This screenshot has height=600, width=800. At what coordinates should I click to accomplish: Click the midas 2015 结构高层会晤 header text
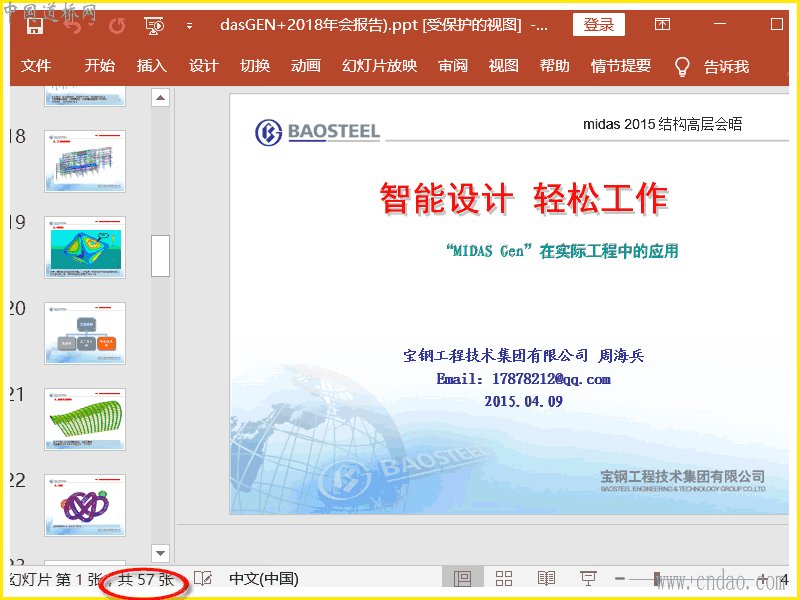click(x=663, y=124)
